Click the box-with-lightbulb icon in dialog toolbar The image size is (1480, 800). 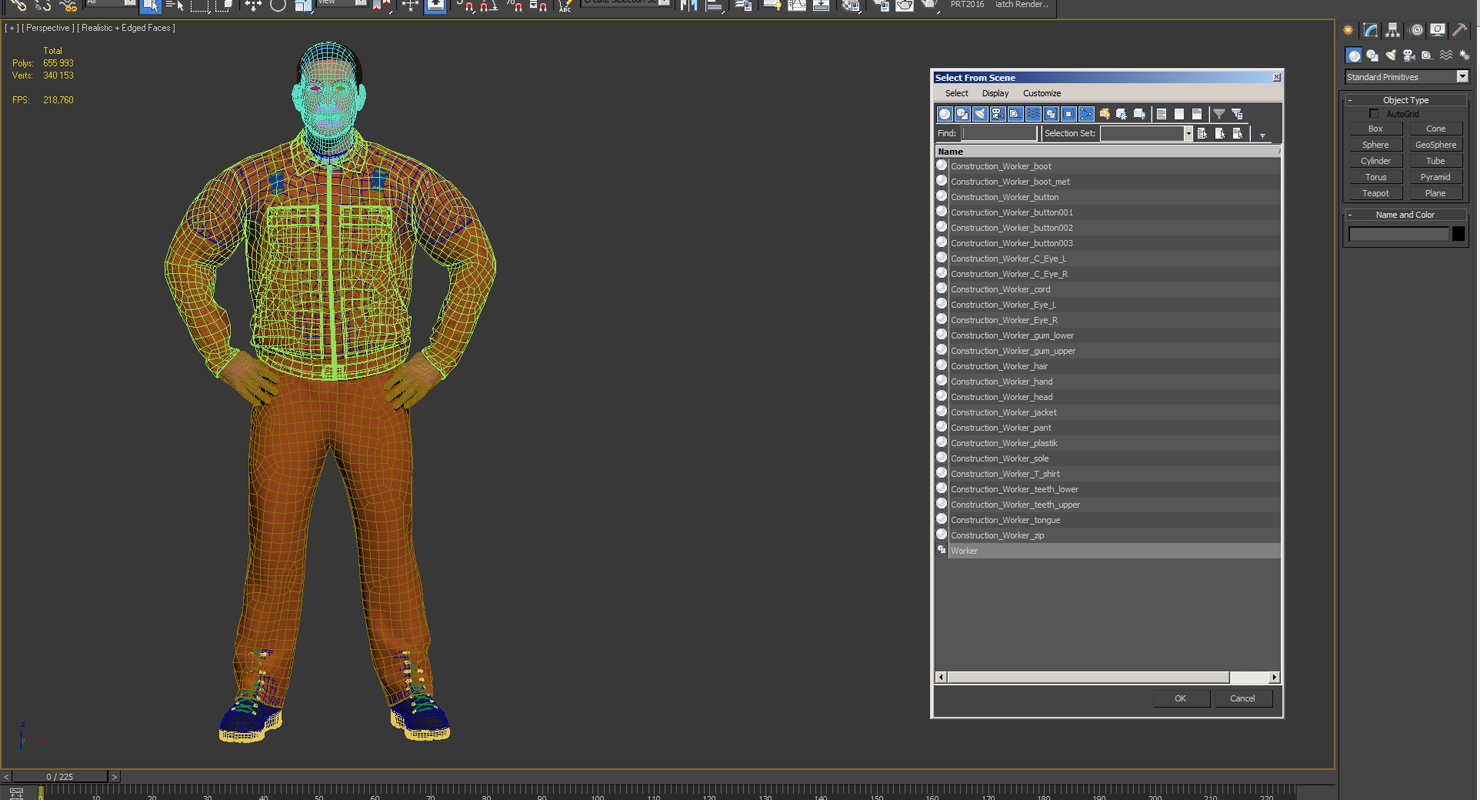point(1105,114)
